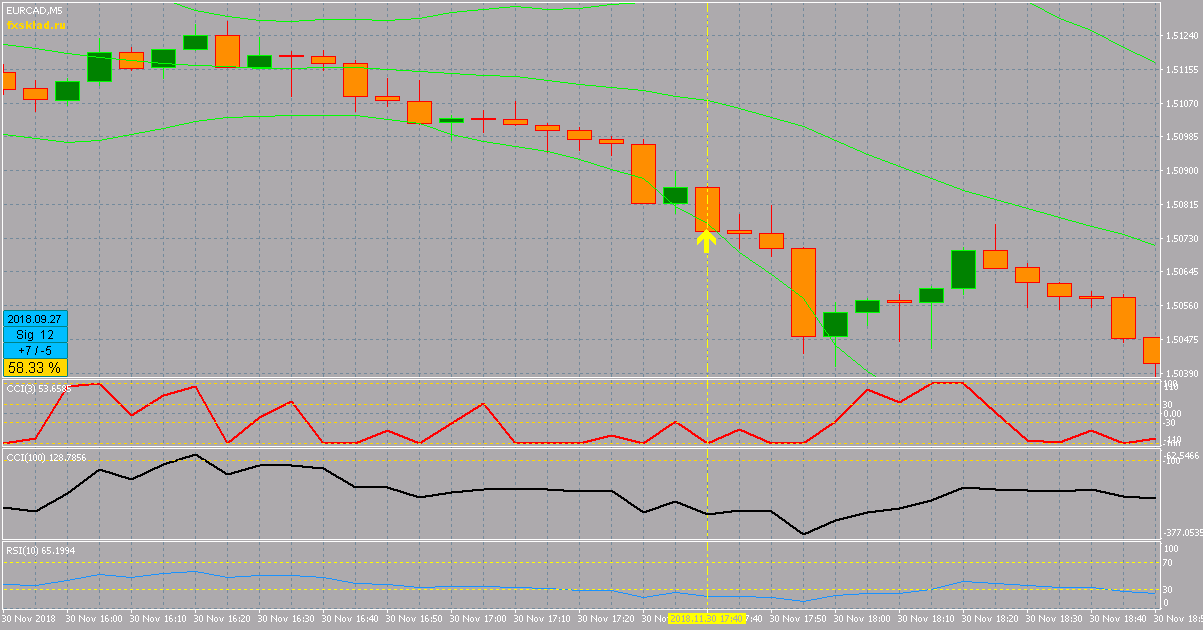The height and width of the screenshot is (630, 1203).
Task: Click the "30 Nov 16:50" time axis label
Action: pos(414,620)
